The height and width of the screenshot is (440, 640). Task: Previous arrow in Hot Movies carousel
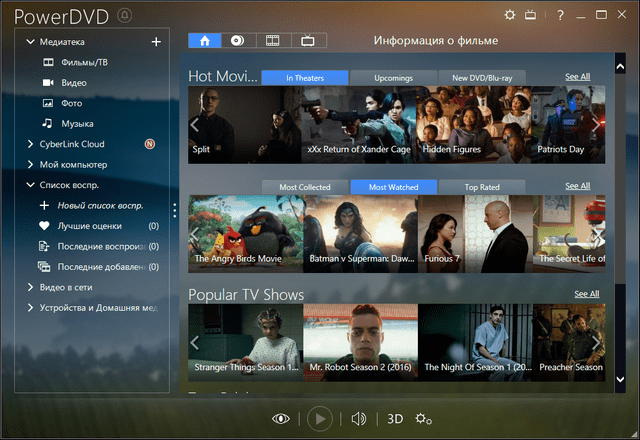195,125
